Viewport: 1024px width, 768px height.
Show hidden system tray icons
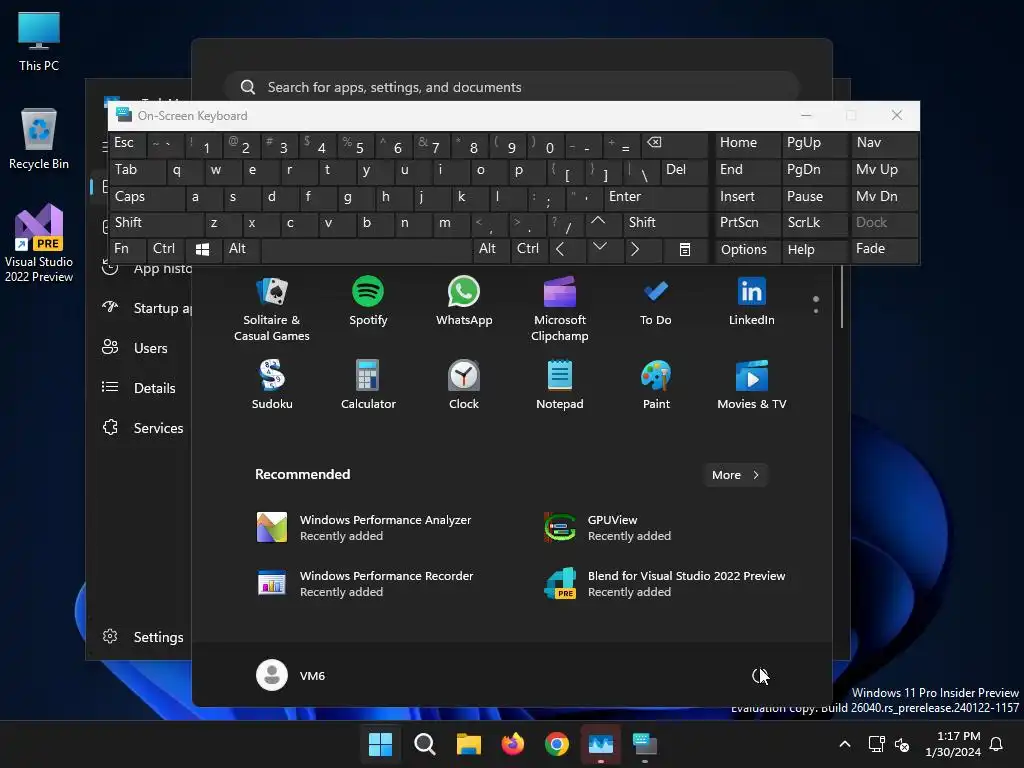point(844,744)
